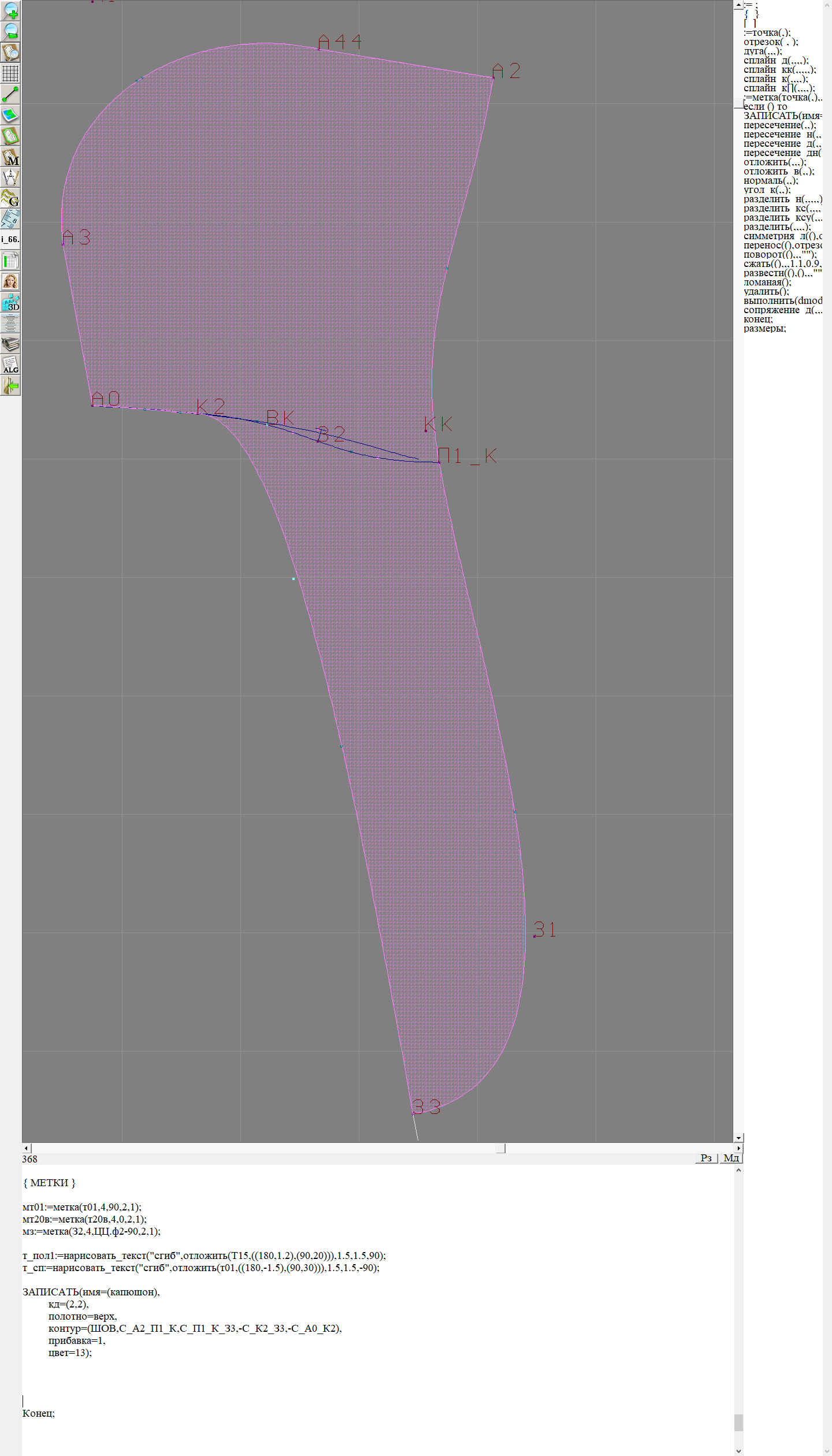Open the woman portrait icon
Screen dimensions: 832x1456
pos(10,281)
